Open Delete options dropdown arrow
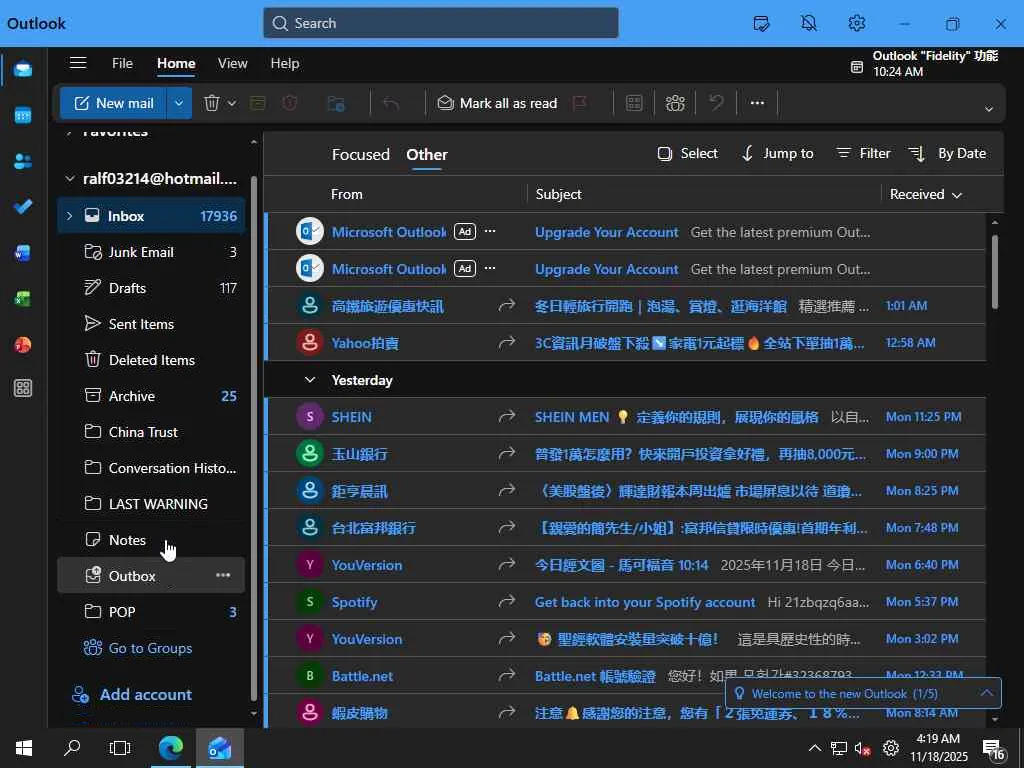 pos(232,103)
